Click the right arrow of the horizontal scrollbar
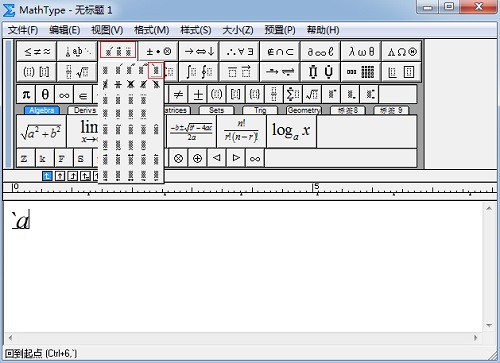 coord(476,338)
